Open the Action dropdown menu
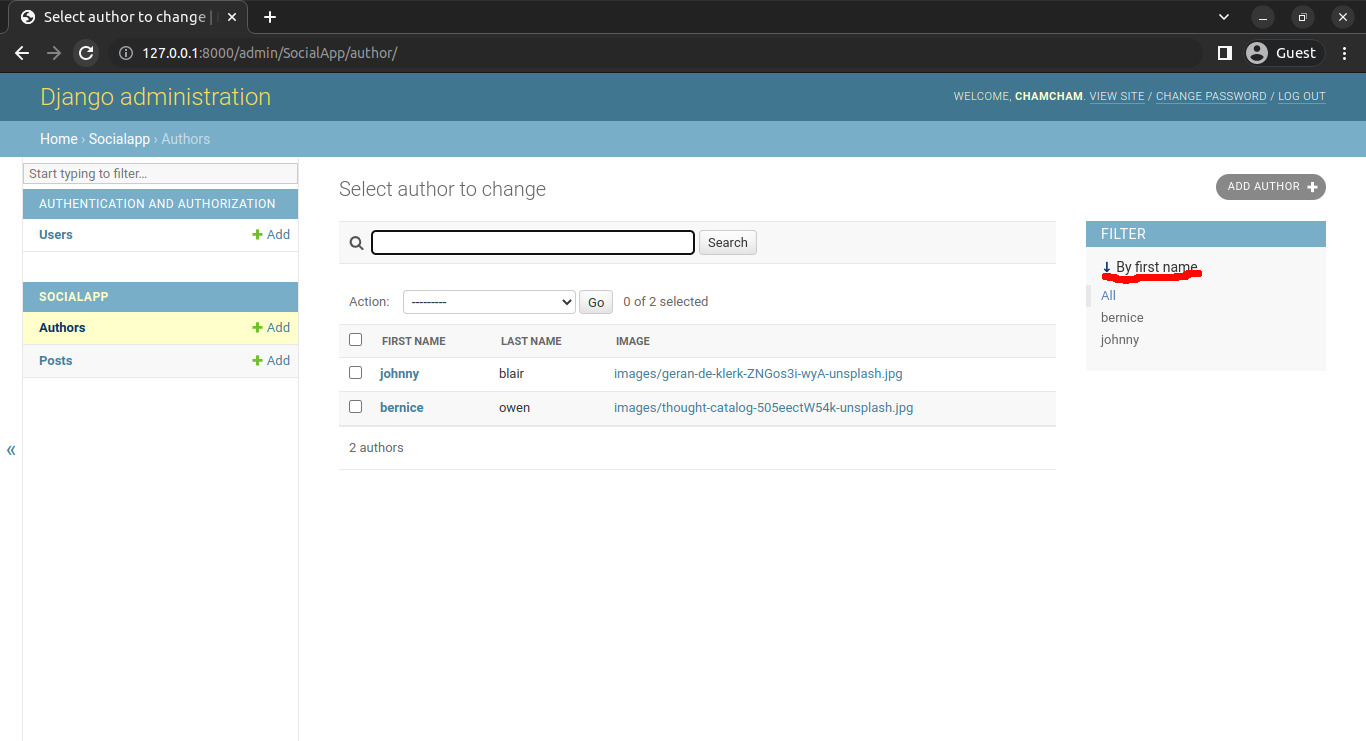Image resolution: width=1366 pixels, height=741 pixels. click(x=488, y=302)
